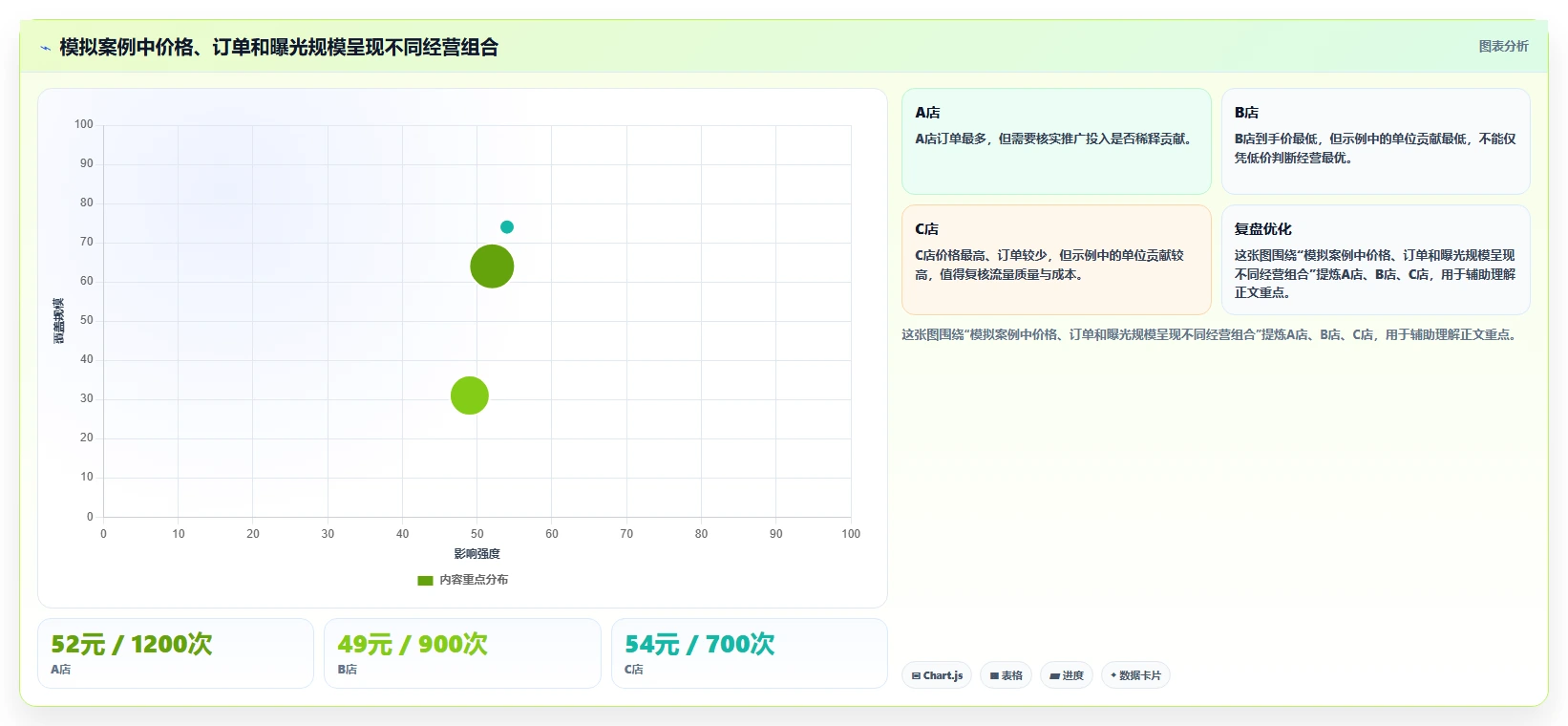Select the 进度 tag
This screenshot has width=1568, height=726.
click(x=1067, y=675)
